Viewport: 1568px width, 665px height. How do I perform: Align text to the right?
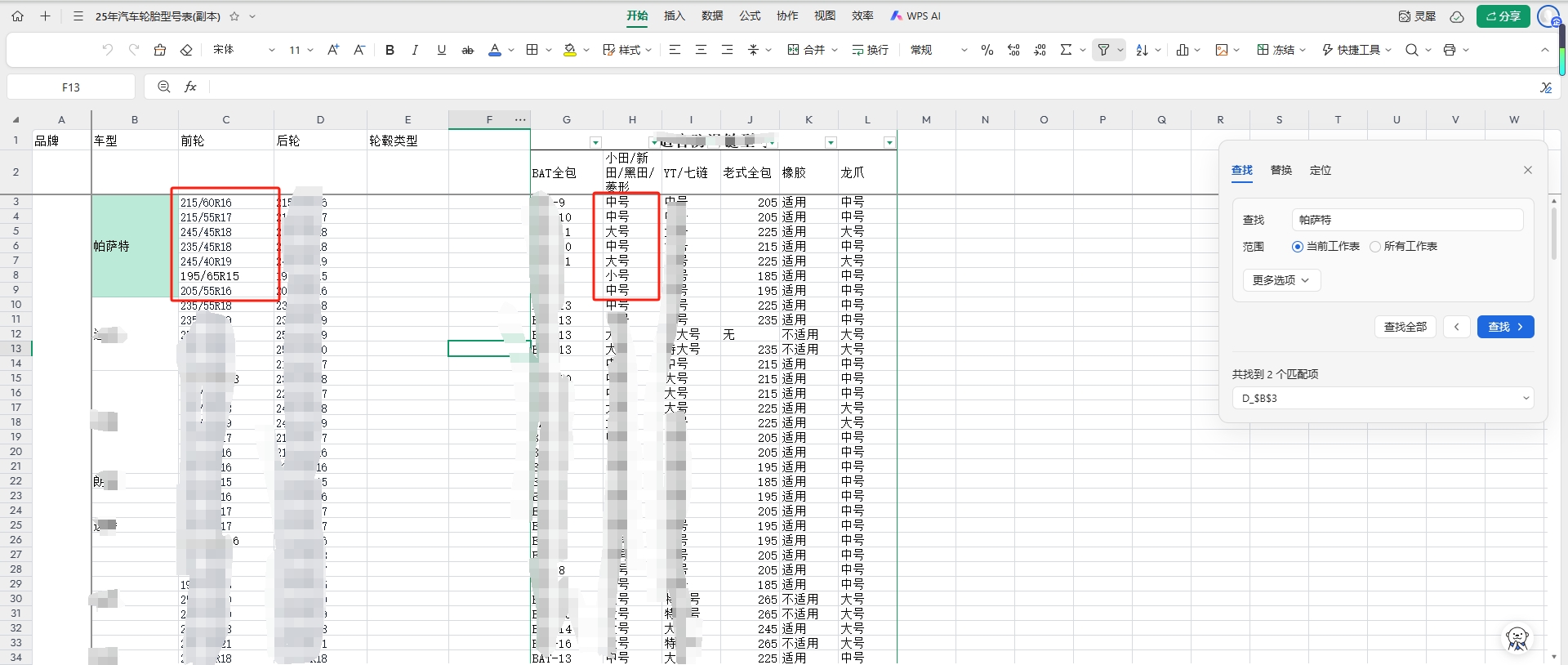[x=727, y=50]
